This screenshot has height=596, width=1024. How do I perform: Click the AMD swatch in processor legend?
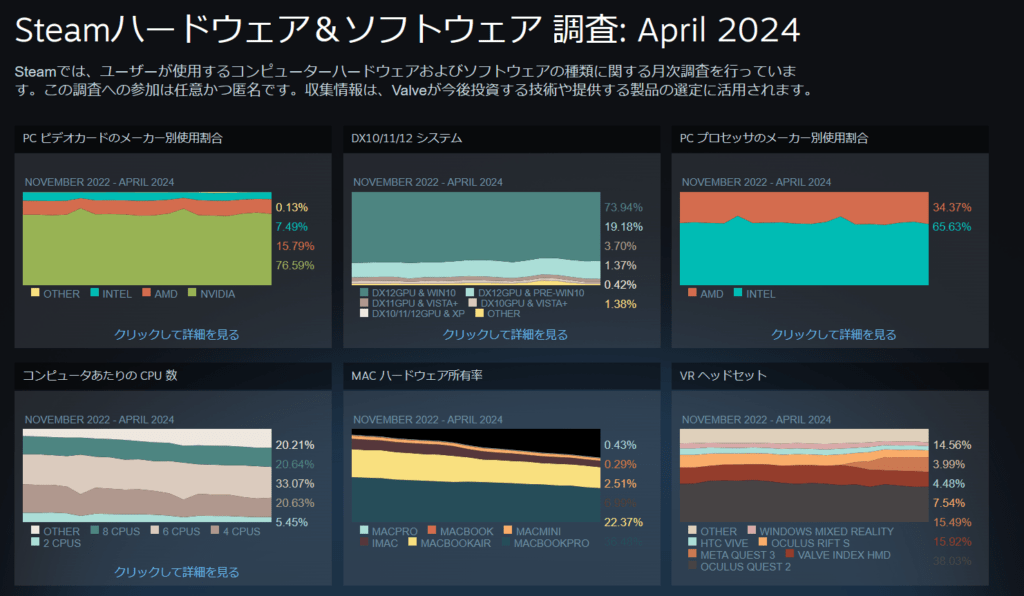(x=692, y=292)
